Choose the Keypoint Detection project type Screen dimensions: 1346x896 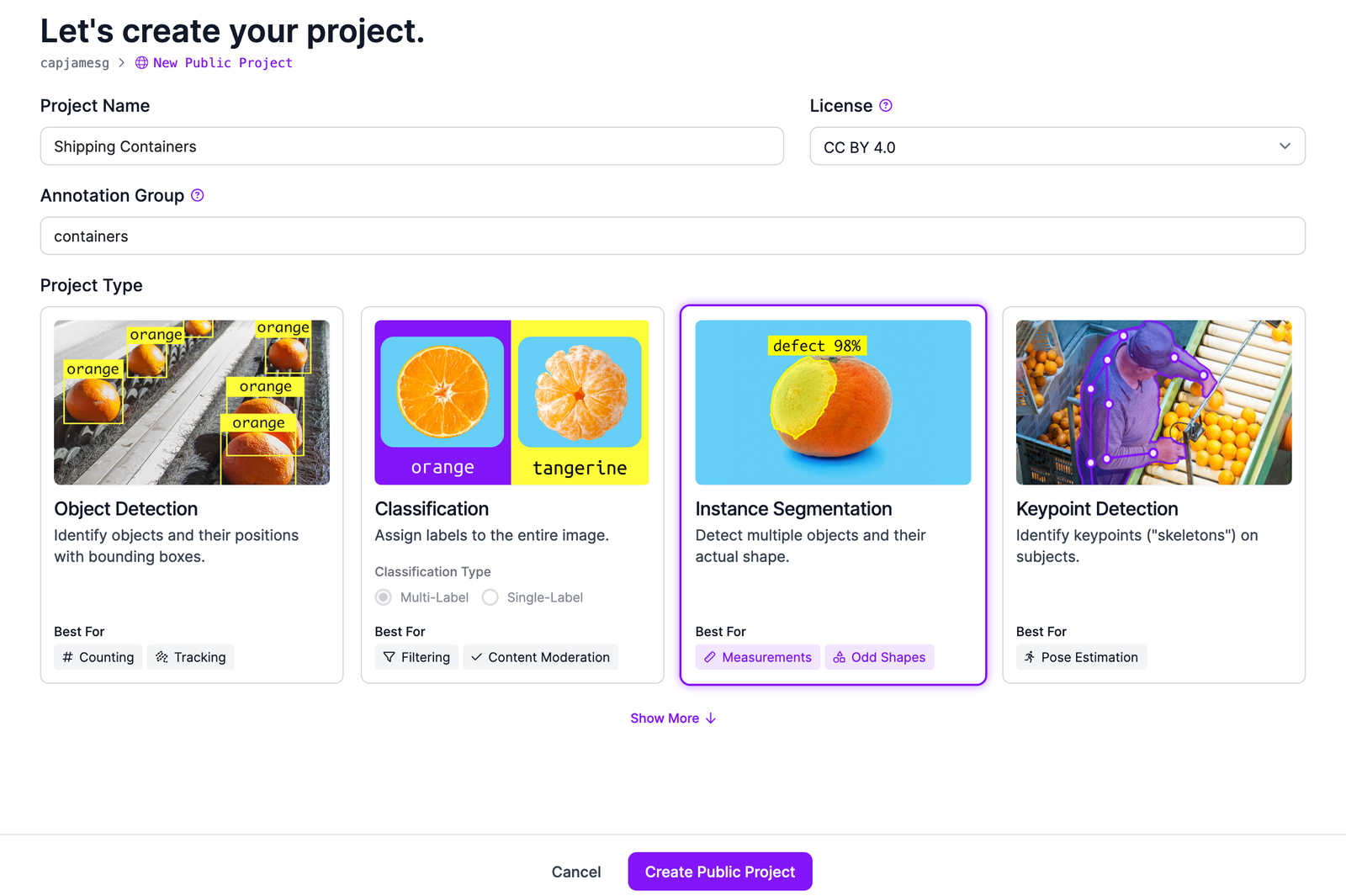(1153, 495)
